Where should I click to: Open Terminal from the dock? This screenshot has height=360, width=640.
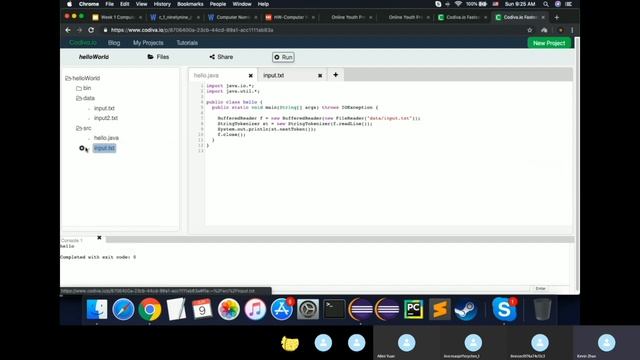point(334,309)
